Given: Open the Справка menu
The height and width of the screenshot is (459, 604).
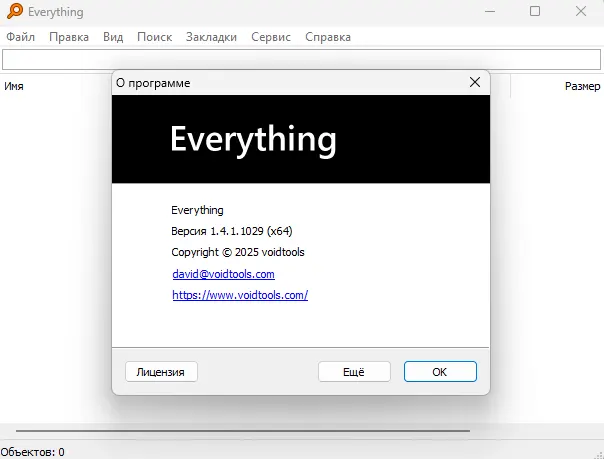Looking at the screenshot, I should pos(328,37).
